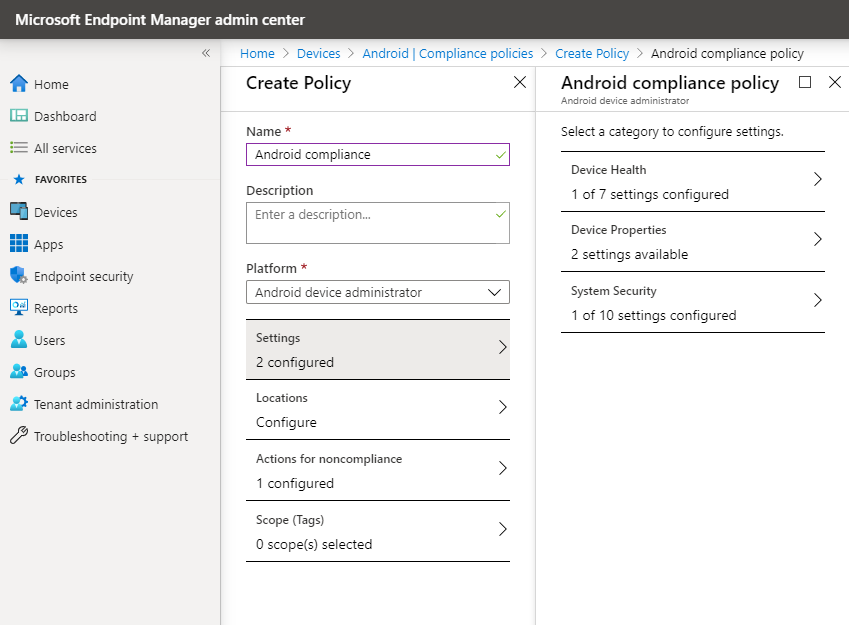Click the Favorites star icon
Image resolution: width=849 pixels, height=625 pixels.
[19, 179]
